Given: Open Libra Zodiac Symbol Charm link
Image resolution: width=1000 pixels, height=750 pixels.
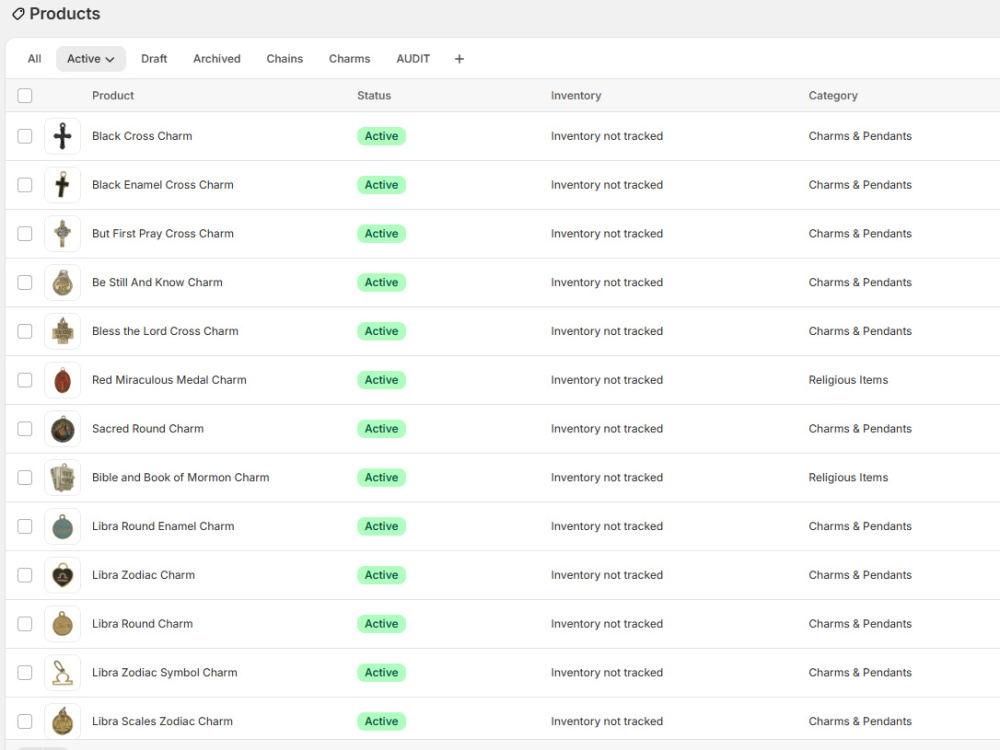Looking at the screenshot, I should 165,673.
